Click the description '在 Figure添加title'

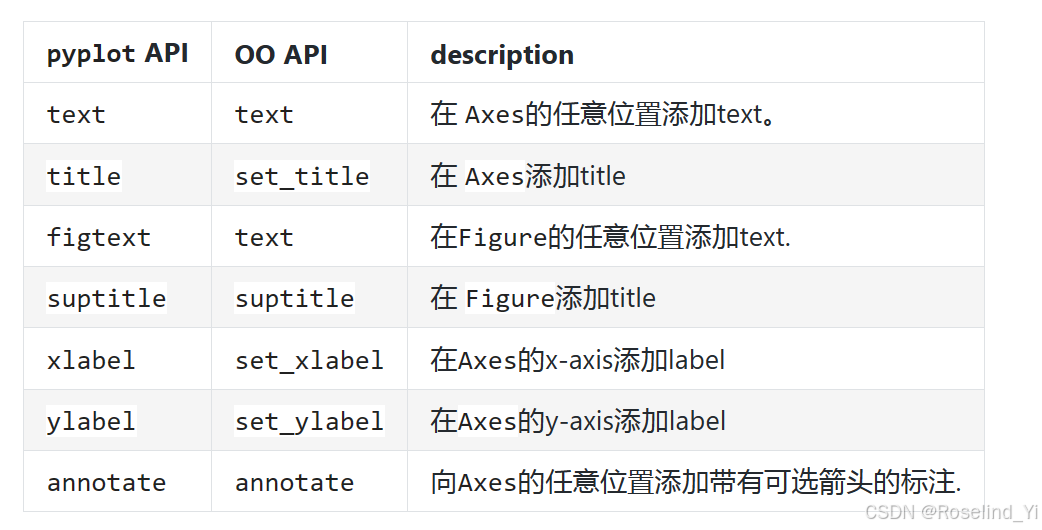(543, 298)
